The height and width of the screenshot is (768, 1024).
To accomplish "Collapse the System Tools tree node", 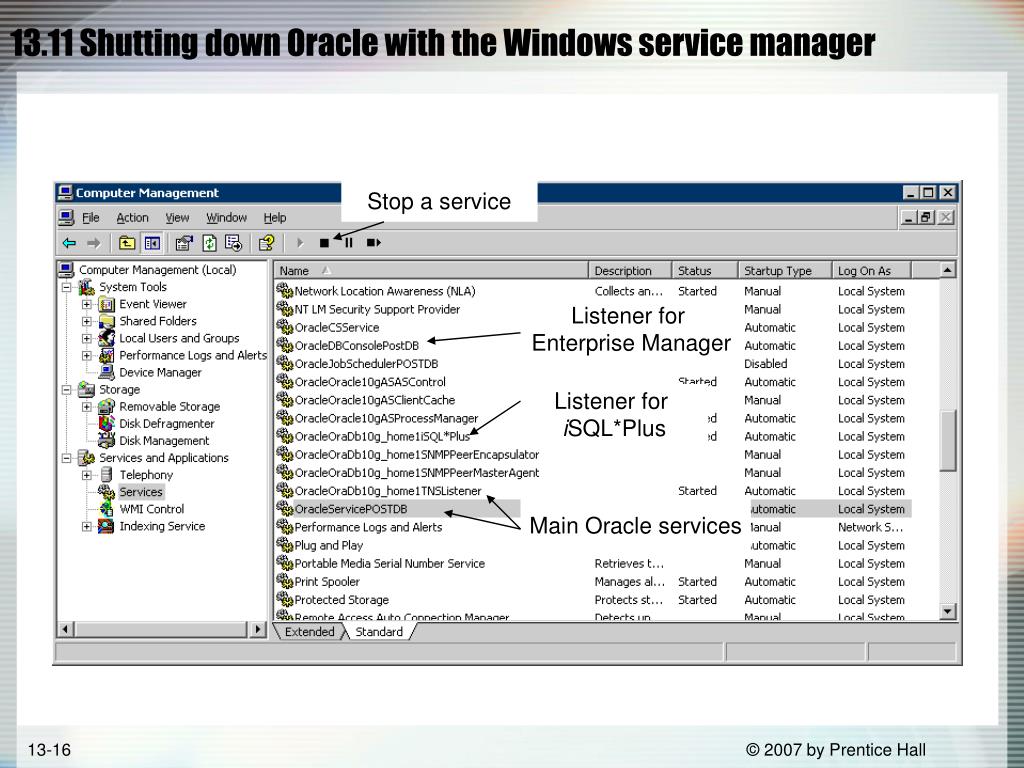I will click(67, 287).
